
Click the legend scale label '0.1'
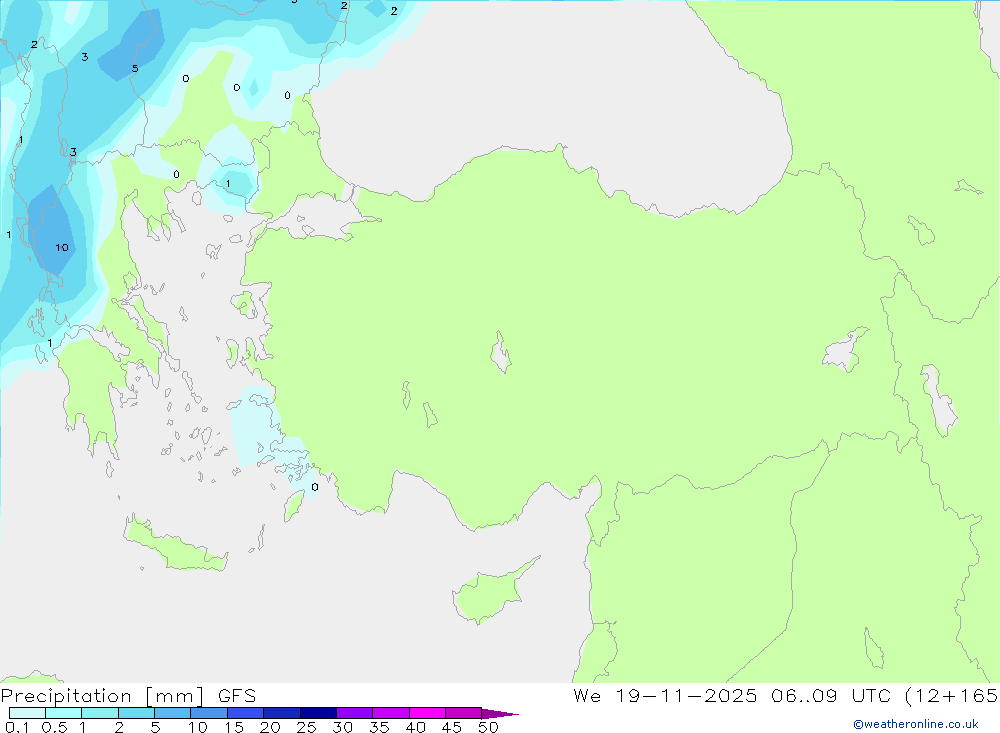(x=17, y=727)
